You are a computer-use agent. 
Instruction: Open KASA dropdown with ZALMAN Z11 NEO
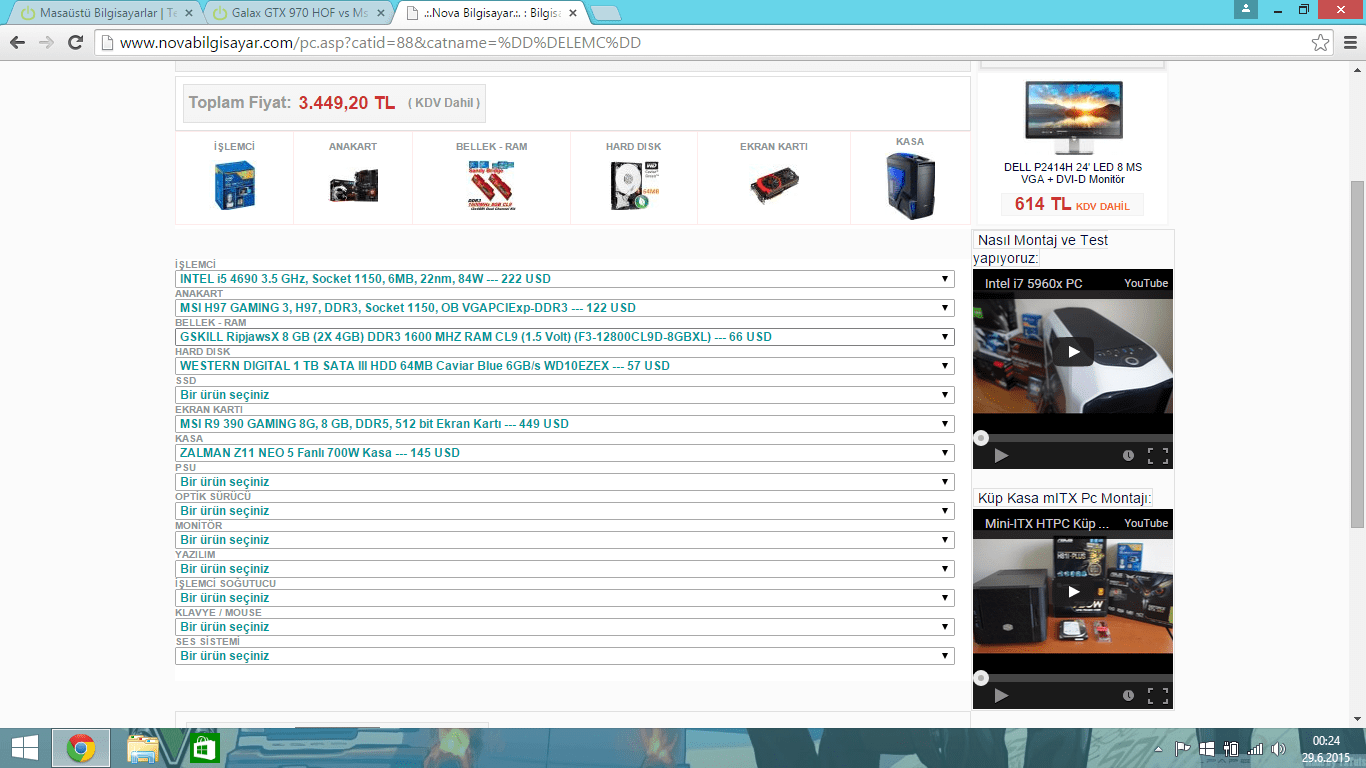pyautogui.click(x=565, y=453)
